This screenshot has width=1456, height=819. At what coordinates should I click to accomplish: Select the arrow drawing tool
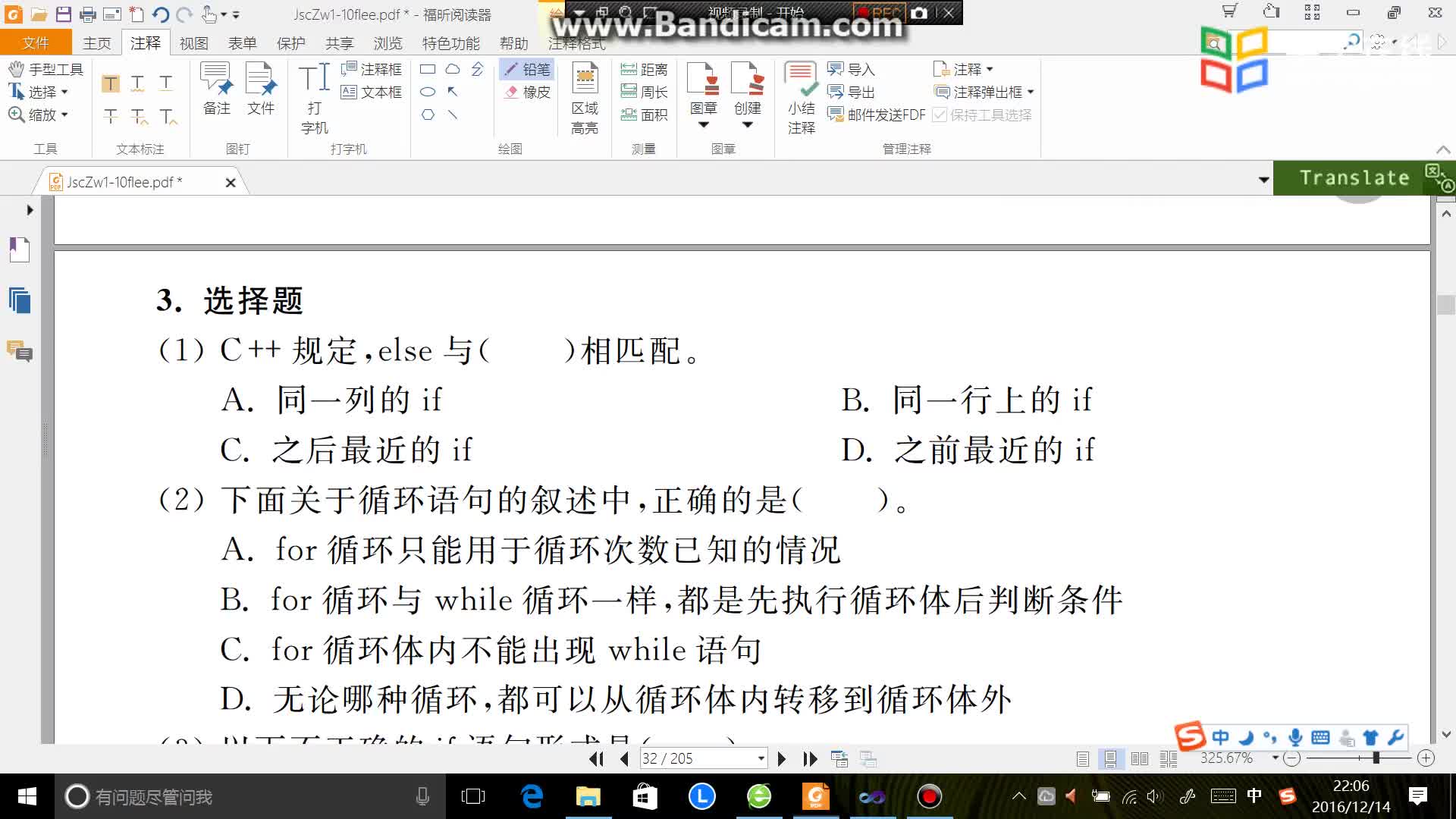(x=453, y=92)
